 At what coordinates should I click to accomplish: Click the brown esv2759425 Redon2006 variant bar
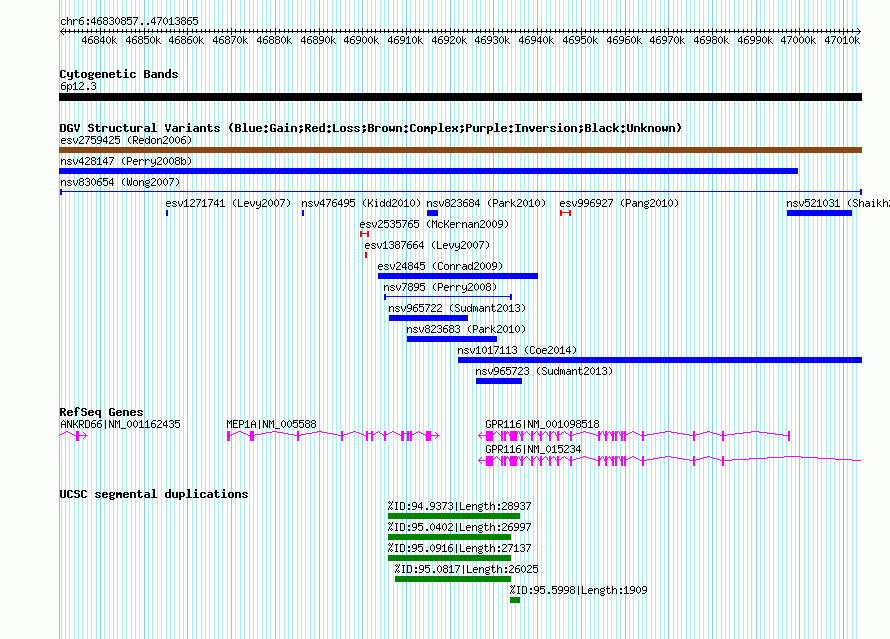pyautogui.click(x=460, y=150)
